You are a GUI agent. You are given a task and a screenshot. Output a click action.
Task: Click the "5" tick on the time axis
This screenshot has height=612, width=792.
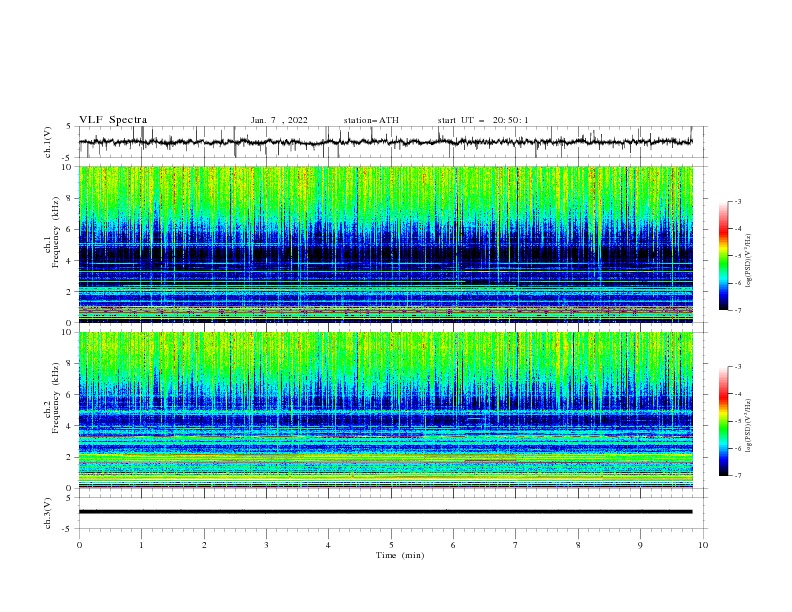391,545
